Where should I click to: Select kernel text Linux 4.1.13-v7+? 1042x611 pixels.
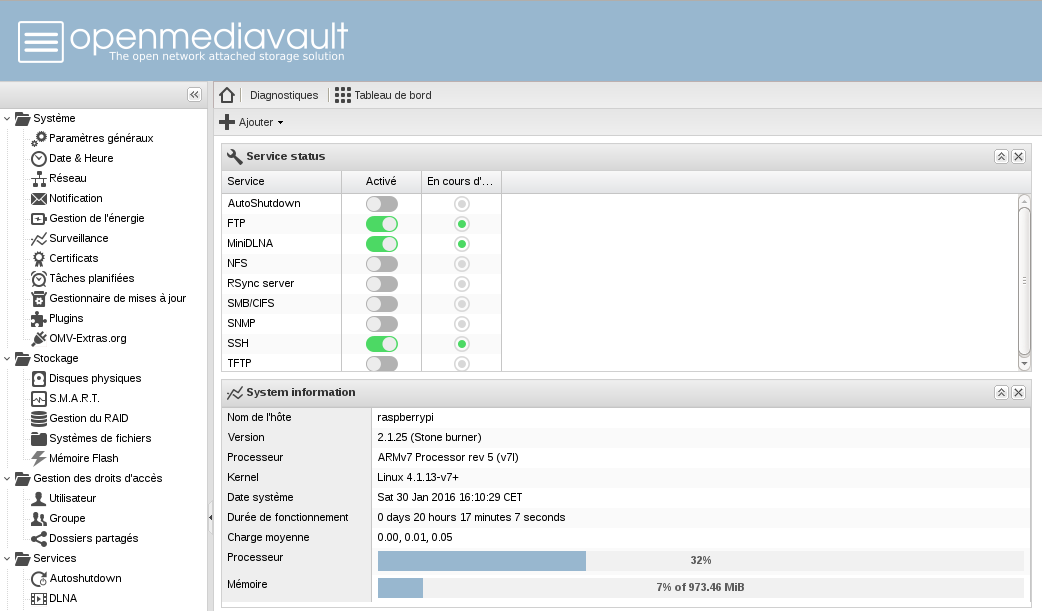[x=418, y=477]
